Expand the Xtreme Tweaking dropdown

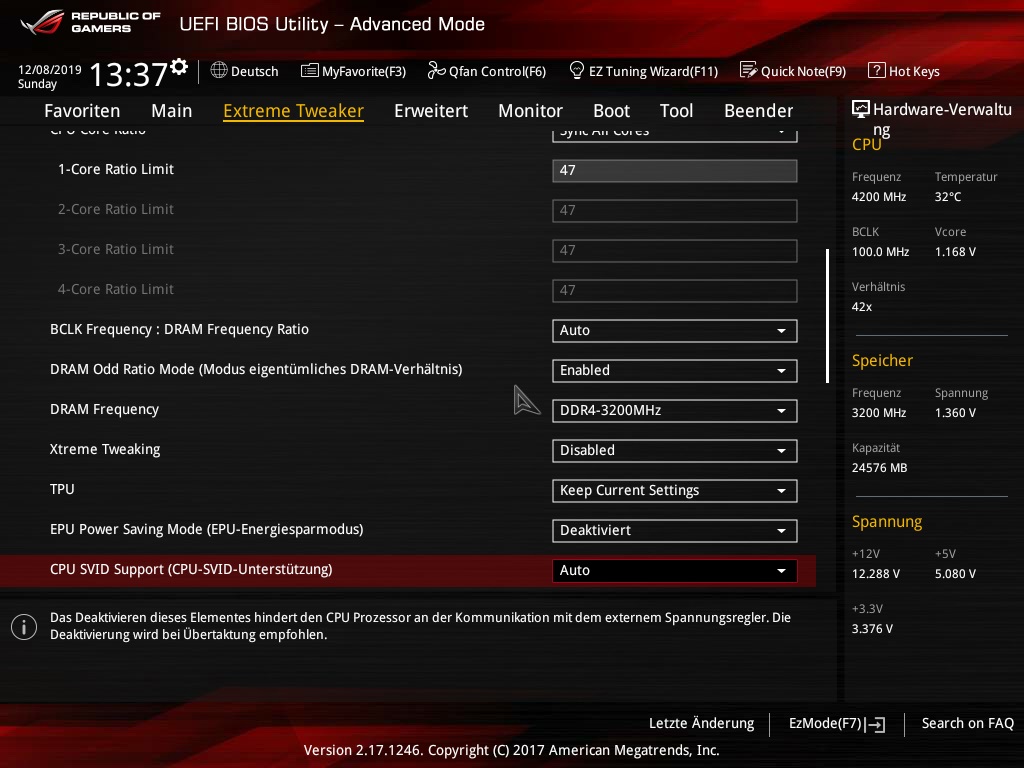click(675, 451)
